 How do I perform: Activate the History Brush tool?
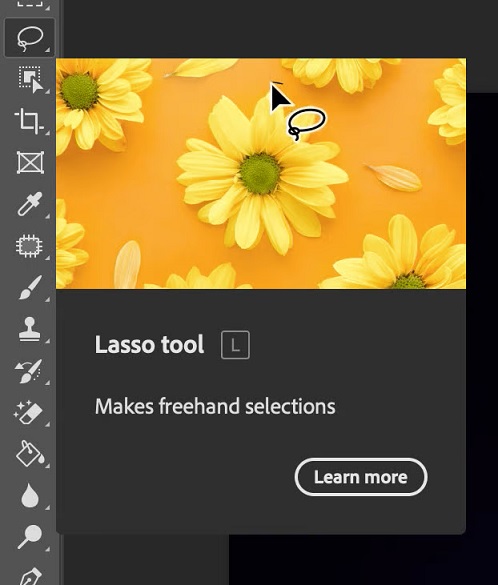[x=29, y=371]
